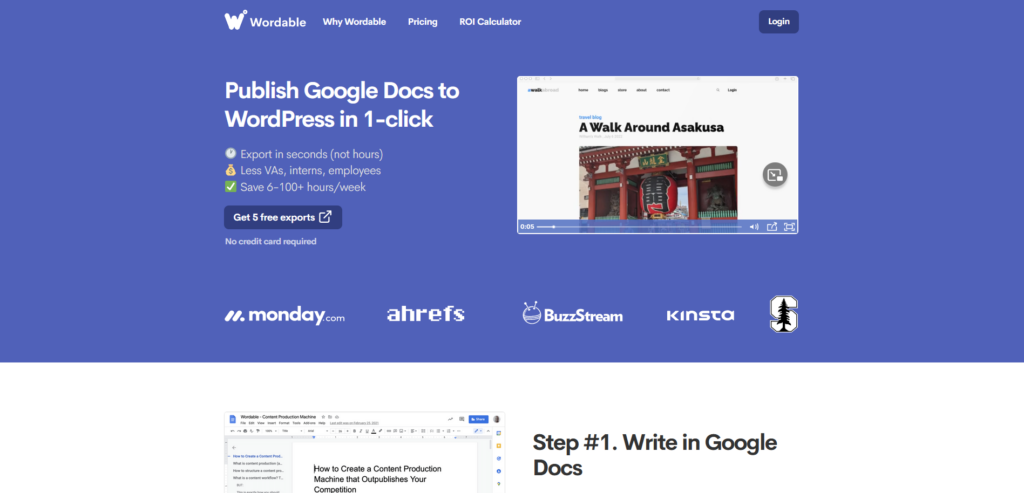Click the Publish Google Docs to WordPress headline

tap(342, 104)
